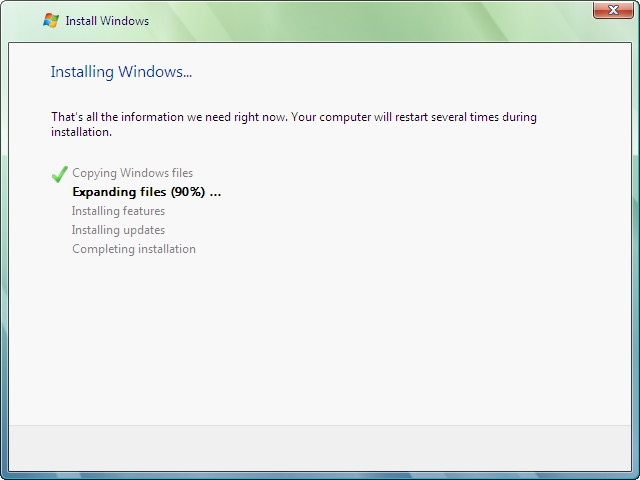Close the Install Windows dialog

coord(613,10)
